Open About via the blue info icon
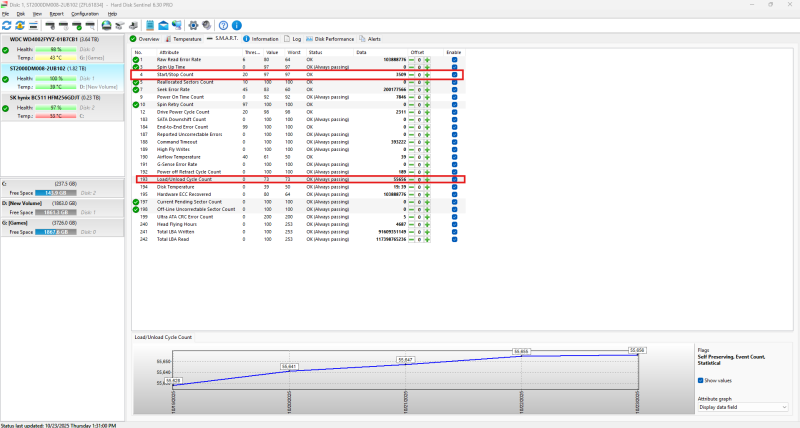Viewport: 800px width, 428px height. [237, 25]
